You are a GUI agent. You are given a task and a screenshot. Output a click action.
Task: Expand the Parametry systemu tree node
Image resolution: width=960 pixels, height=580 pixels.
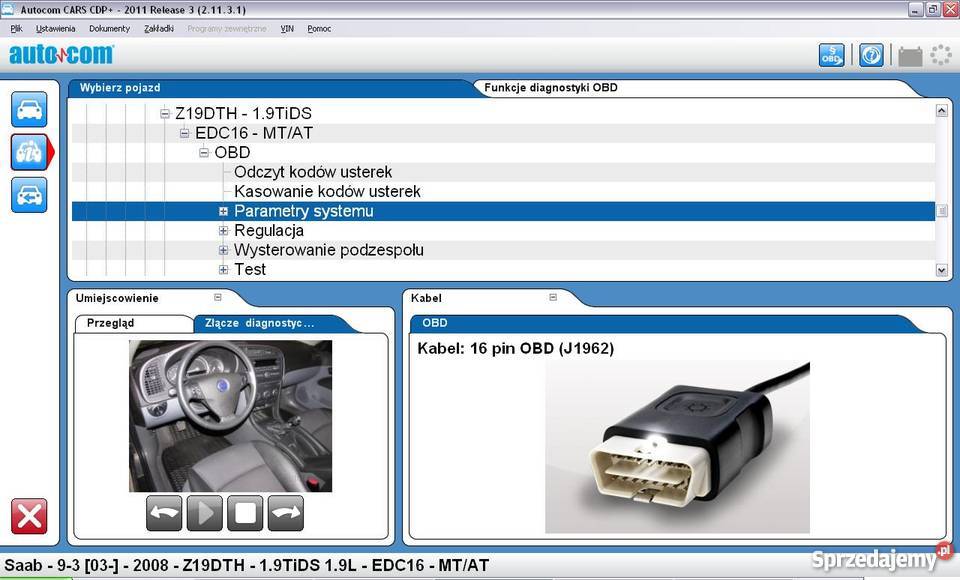pyautogui.click(x=223, y=211)
